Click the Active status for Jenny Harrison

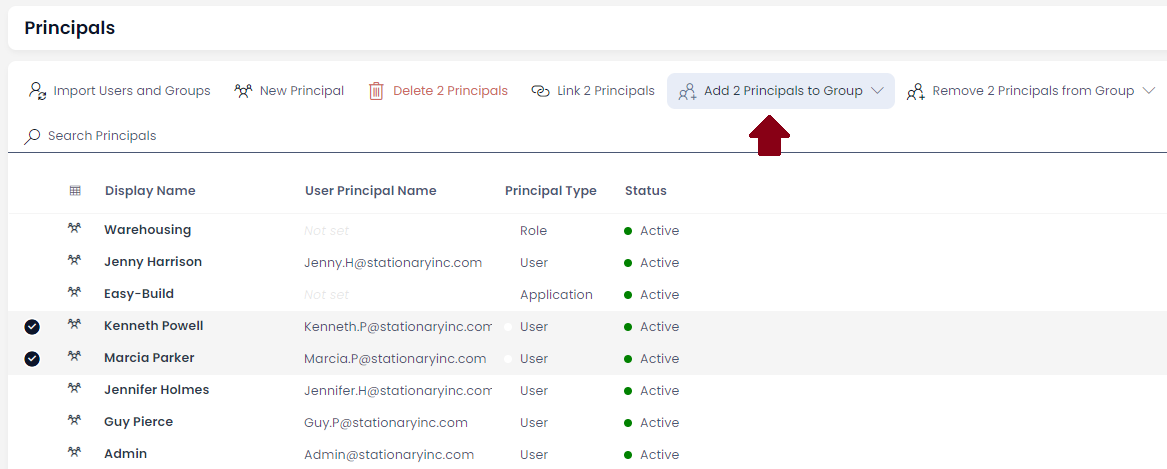coord(659,263)
